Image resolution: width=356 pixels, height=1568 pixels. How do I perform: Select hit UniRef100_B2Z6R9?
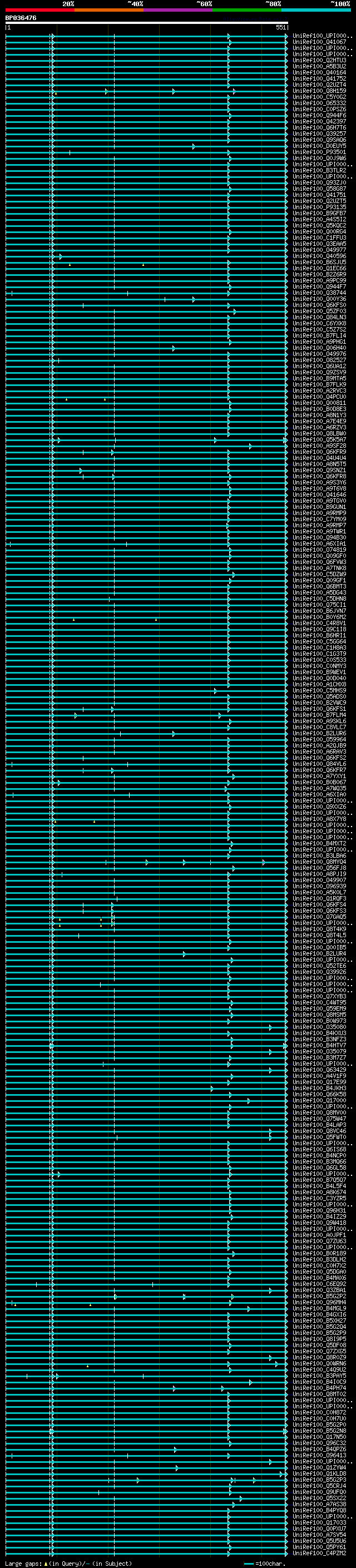pos(319,275)
